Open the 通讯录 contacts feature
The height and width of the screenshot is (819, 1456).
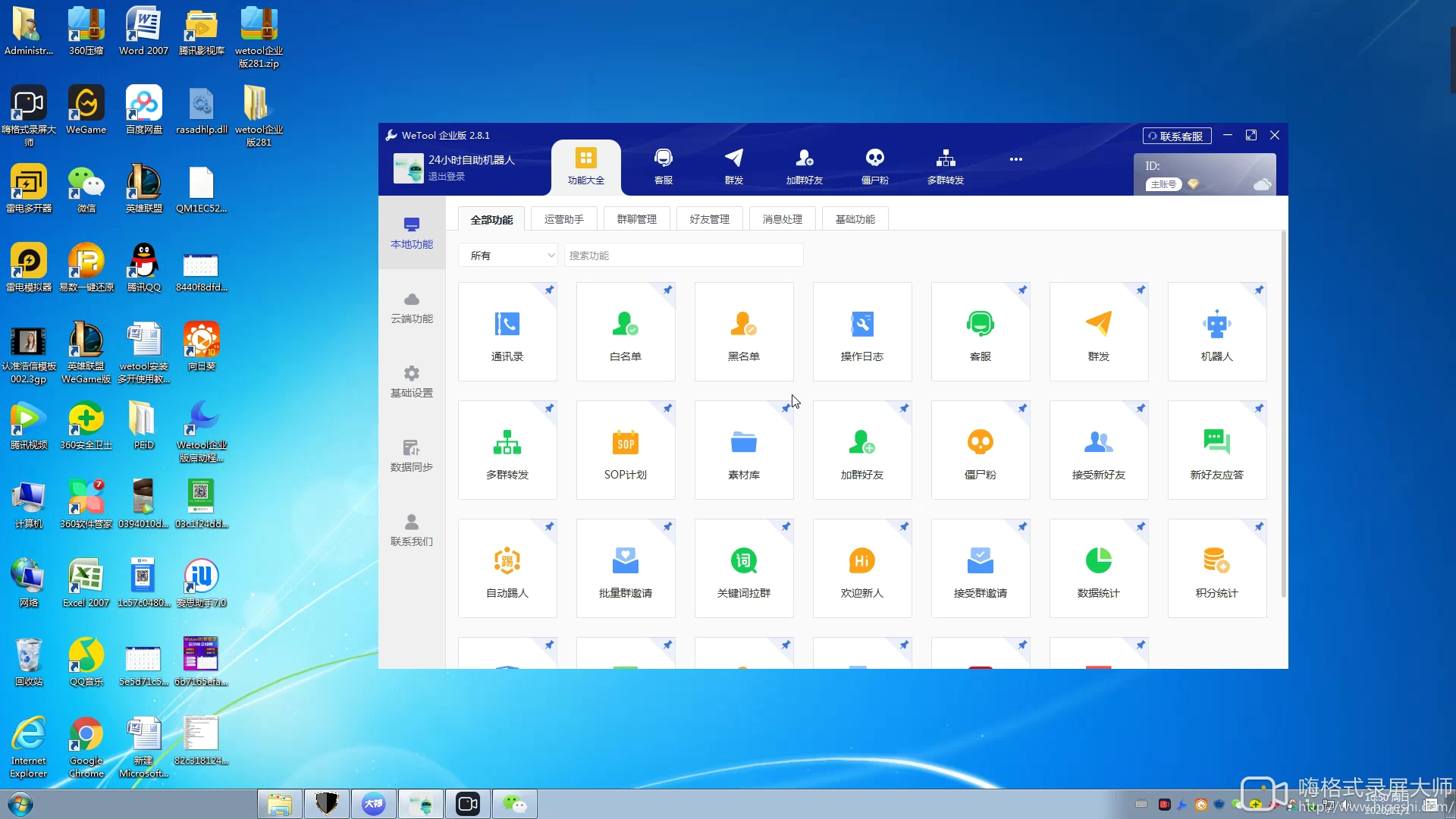(507, 331)
